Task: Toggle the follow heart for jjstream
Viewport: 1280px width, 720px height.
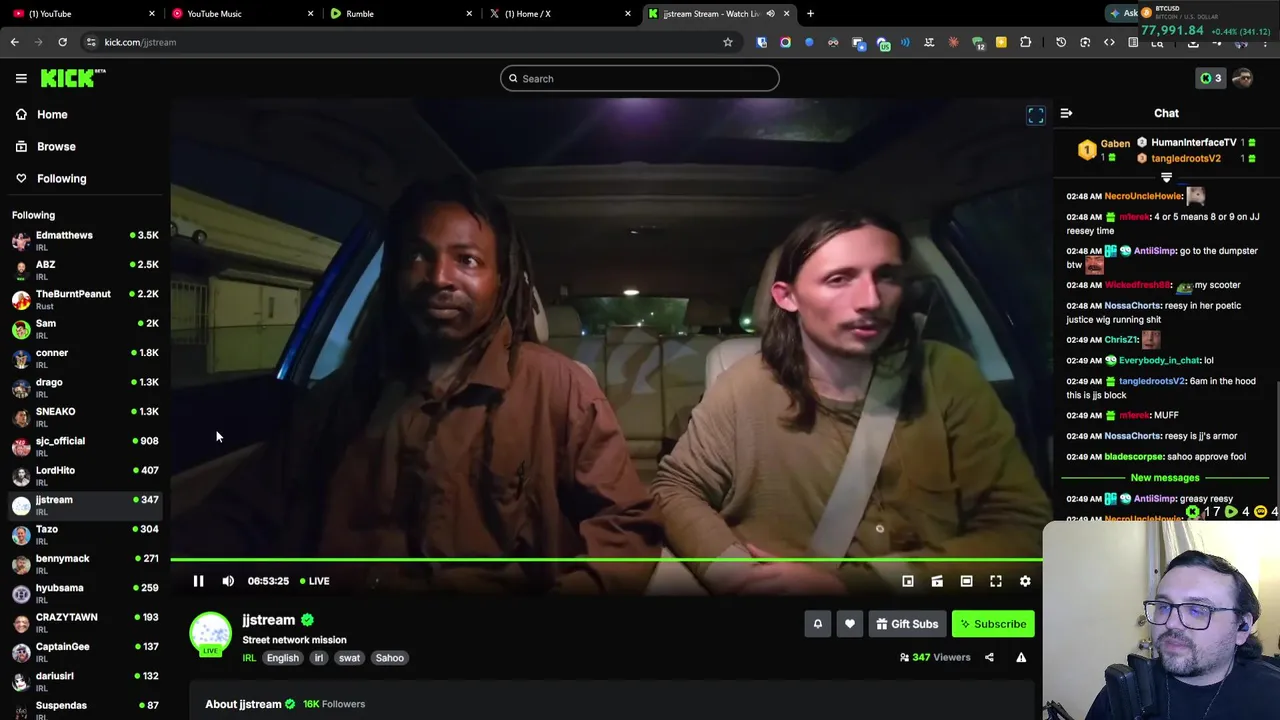Action: [x=850, y=624]
